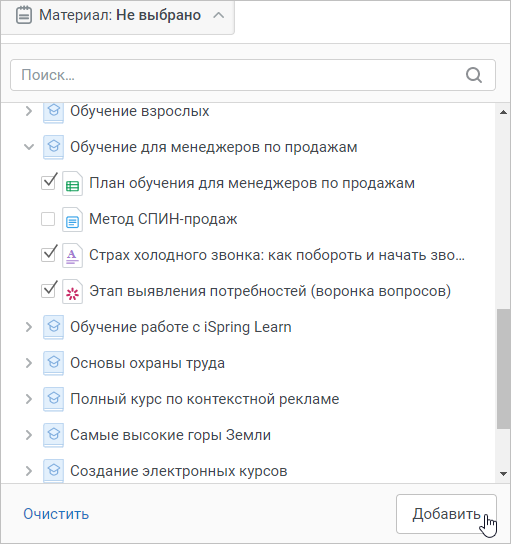Expand Полный курс по контекстной рекламе
This screenshot has height=544, width=511.
coord(29,399)
